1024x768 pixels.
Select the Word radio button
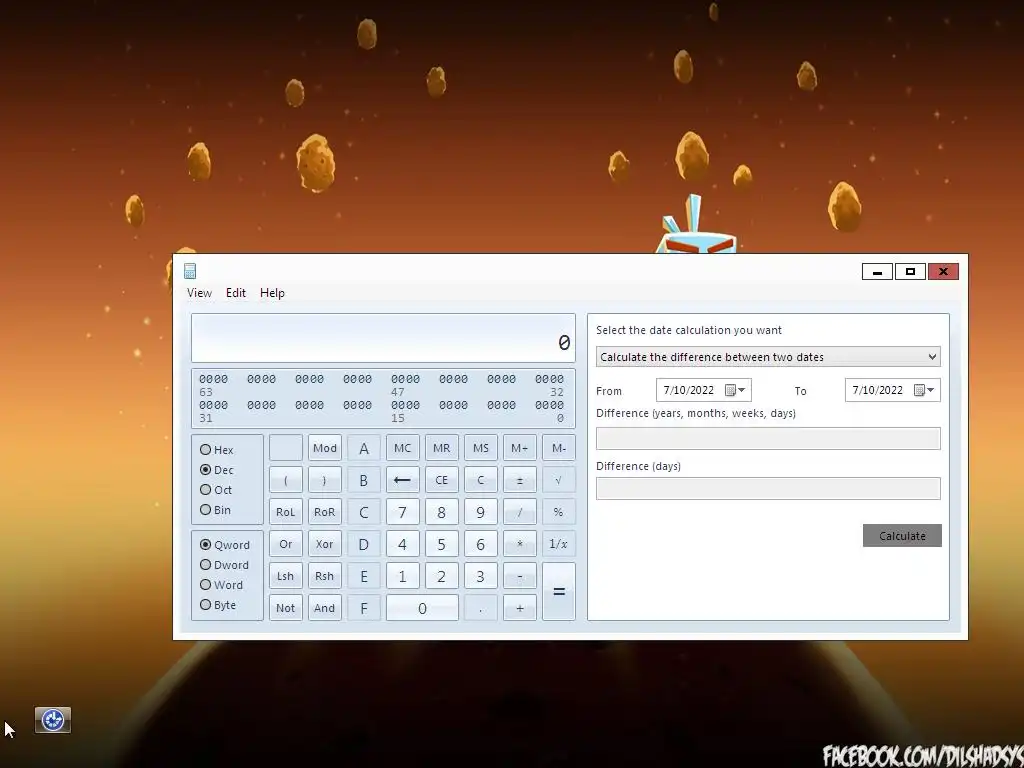click(x=206, y=585)
